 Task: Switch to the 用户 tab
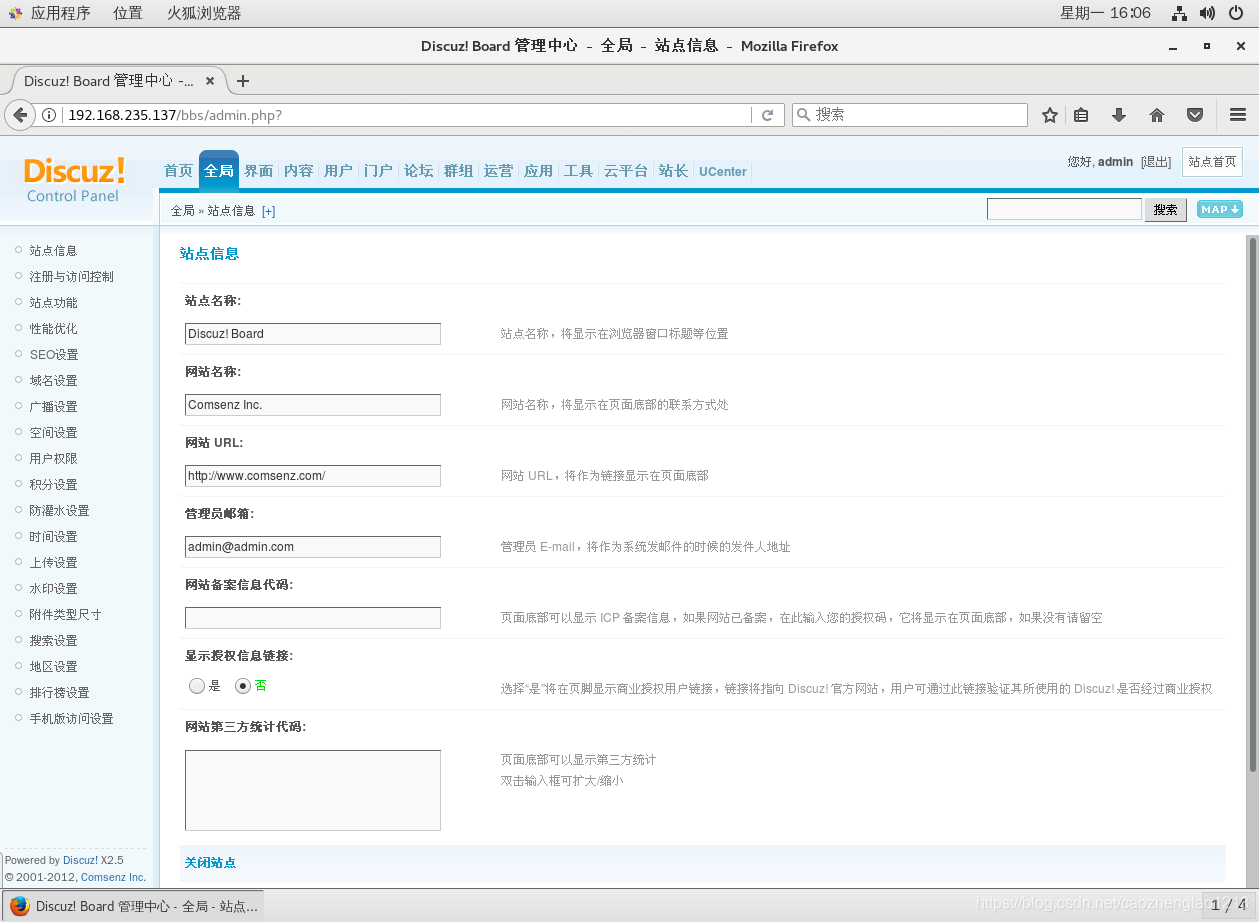pos(338,171)
